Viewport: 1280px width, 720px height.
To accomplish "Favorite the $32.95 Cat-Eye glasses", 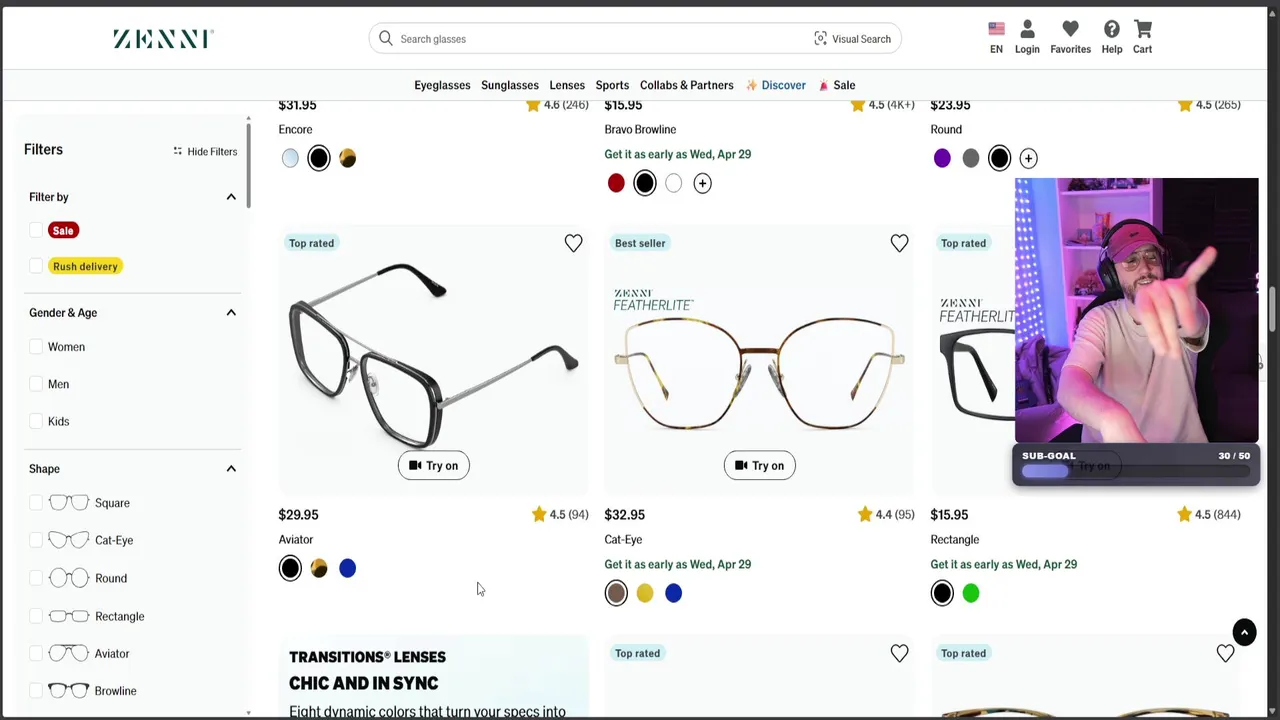I will click(899, 243).
